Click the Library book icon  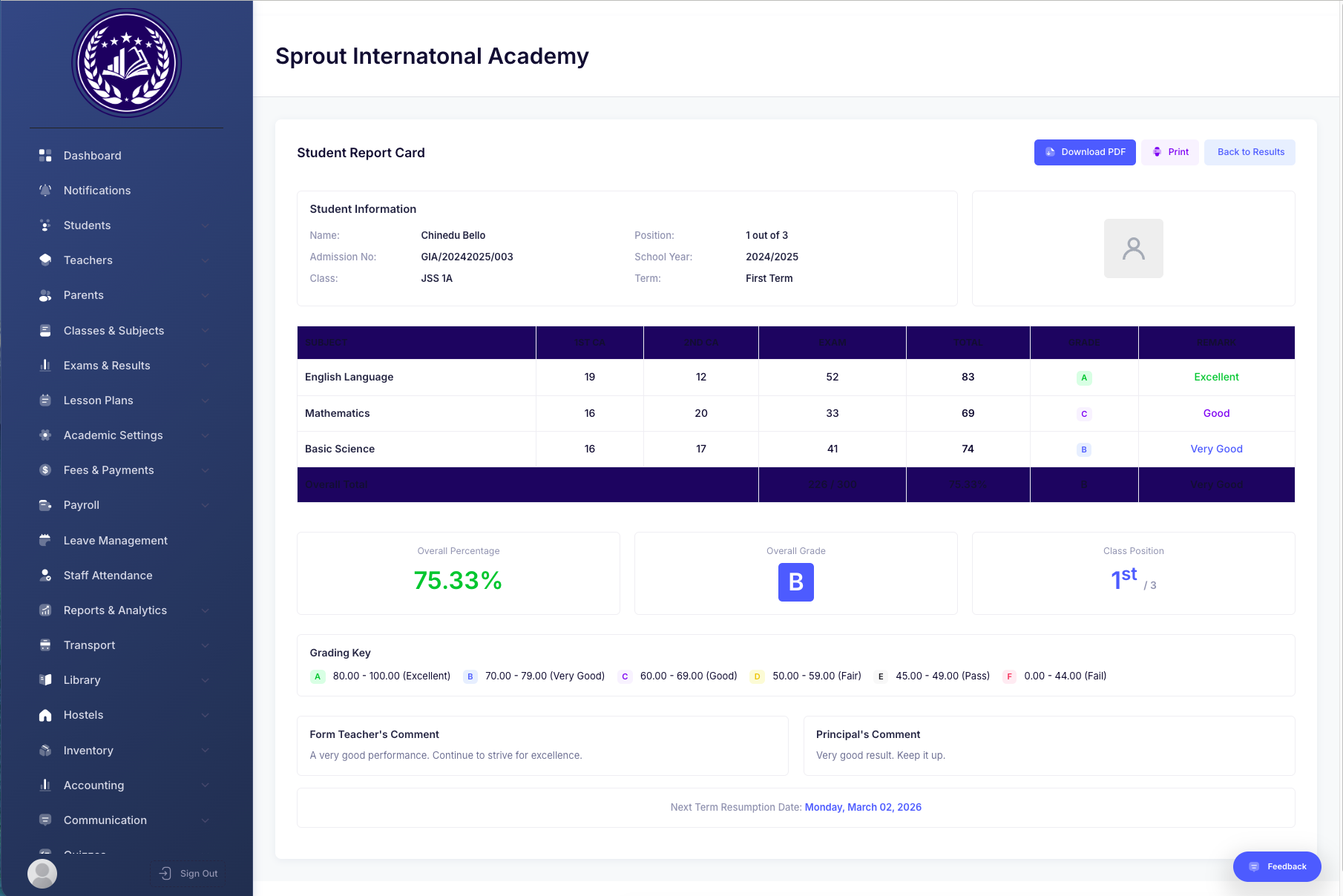pos(45,679)
